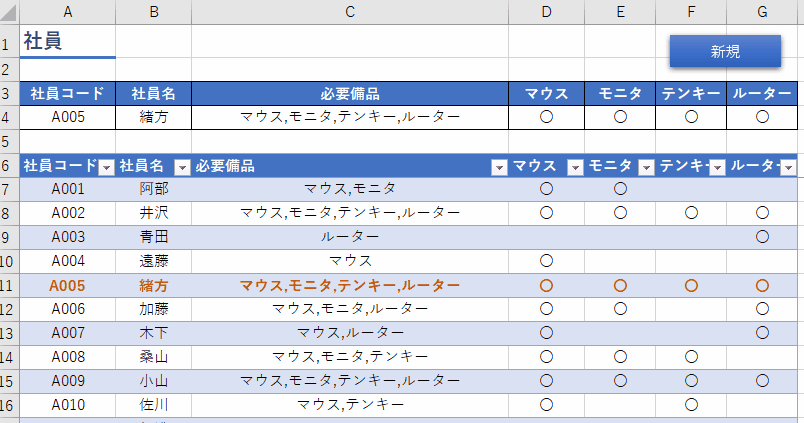Click the 新規 button

[725, 51]
